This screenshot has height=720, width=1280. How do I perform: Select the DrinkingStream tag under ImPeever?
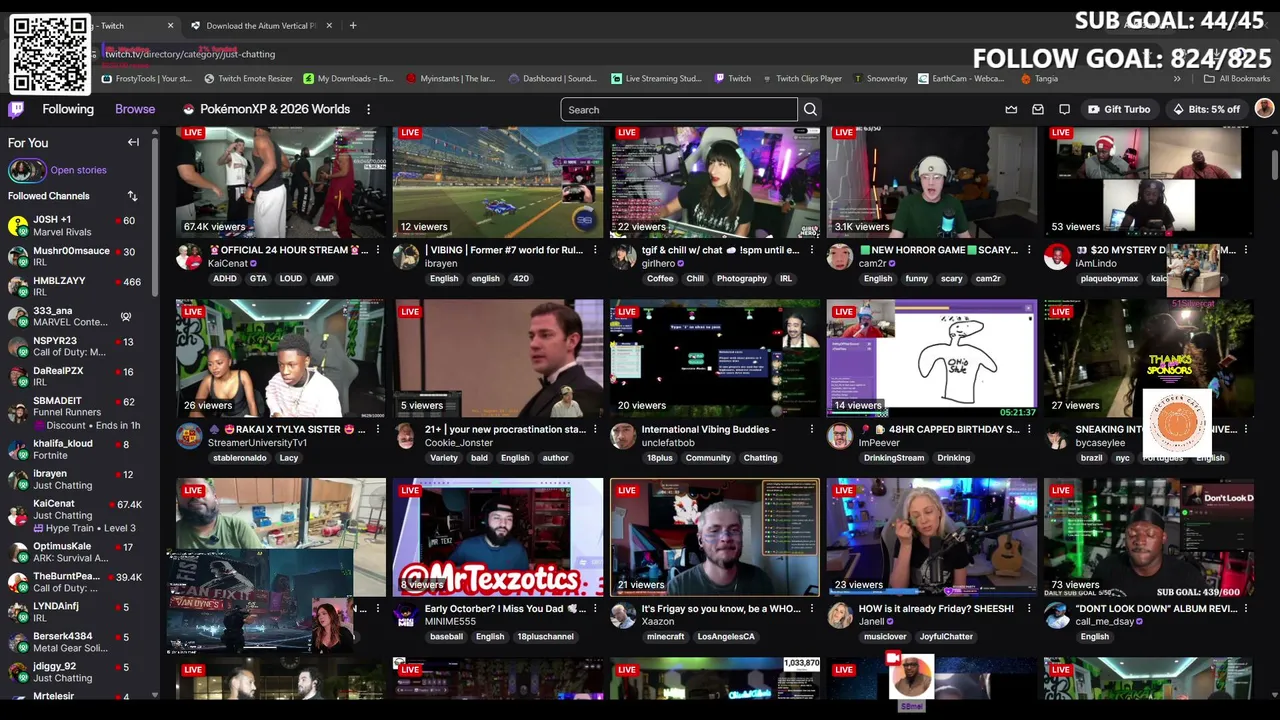click(894, 458)
